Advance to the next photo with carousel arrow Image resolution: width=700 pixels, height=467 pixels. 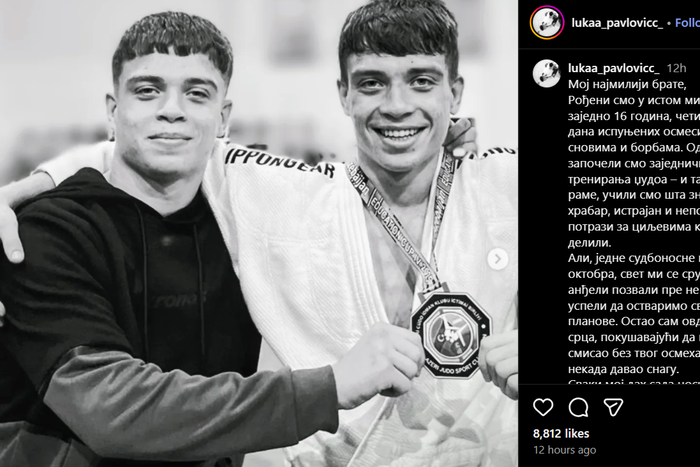pyautogui.click(x=497, y=259)
